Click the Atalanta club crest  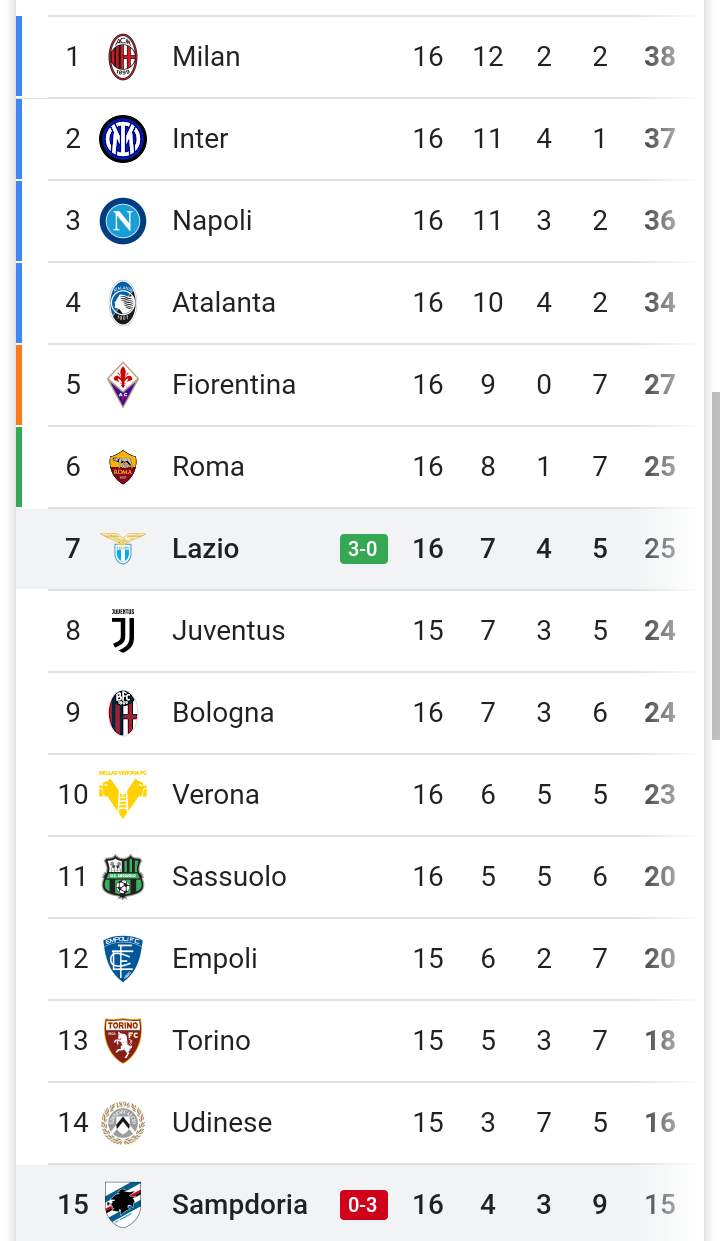coord(123,303)
